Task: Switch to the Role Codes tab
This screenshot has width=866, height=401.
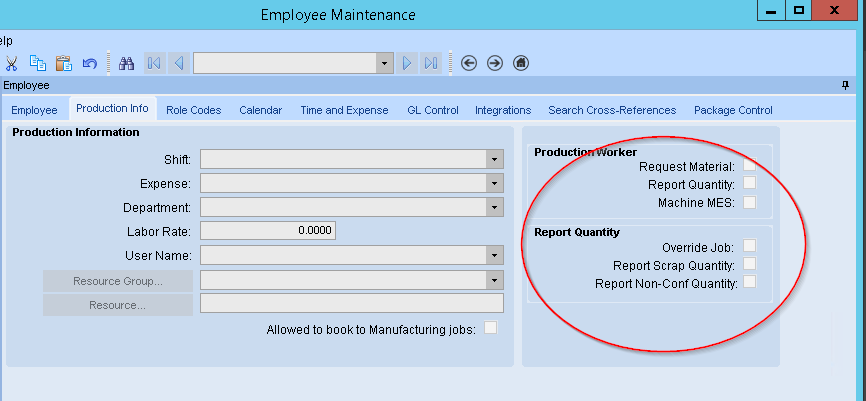Action: (x=194, y=110)
